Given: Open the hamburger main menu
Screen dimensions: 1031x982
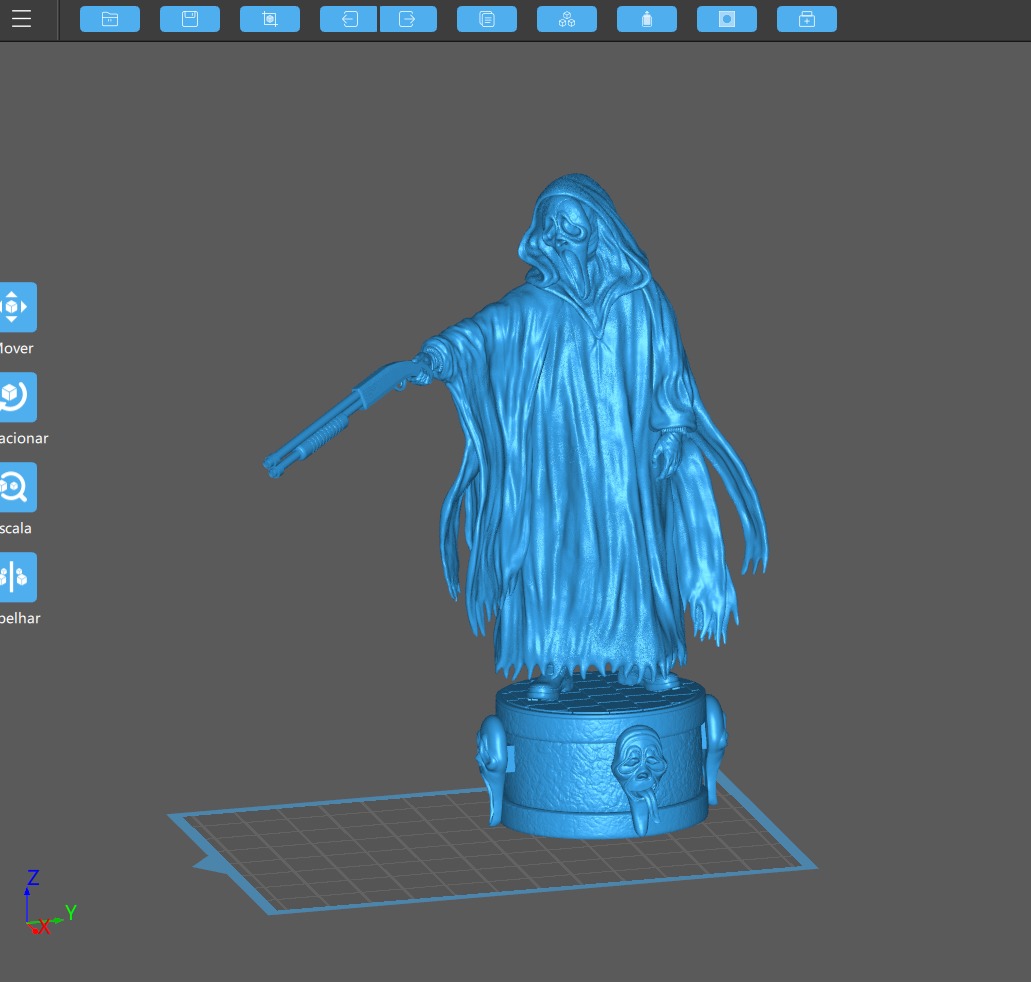Looking at the screenshot, I should tap(21, 18).
